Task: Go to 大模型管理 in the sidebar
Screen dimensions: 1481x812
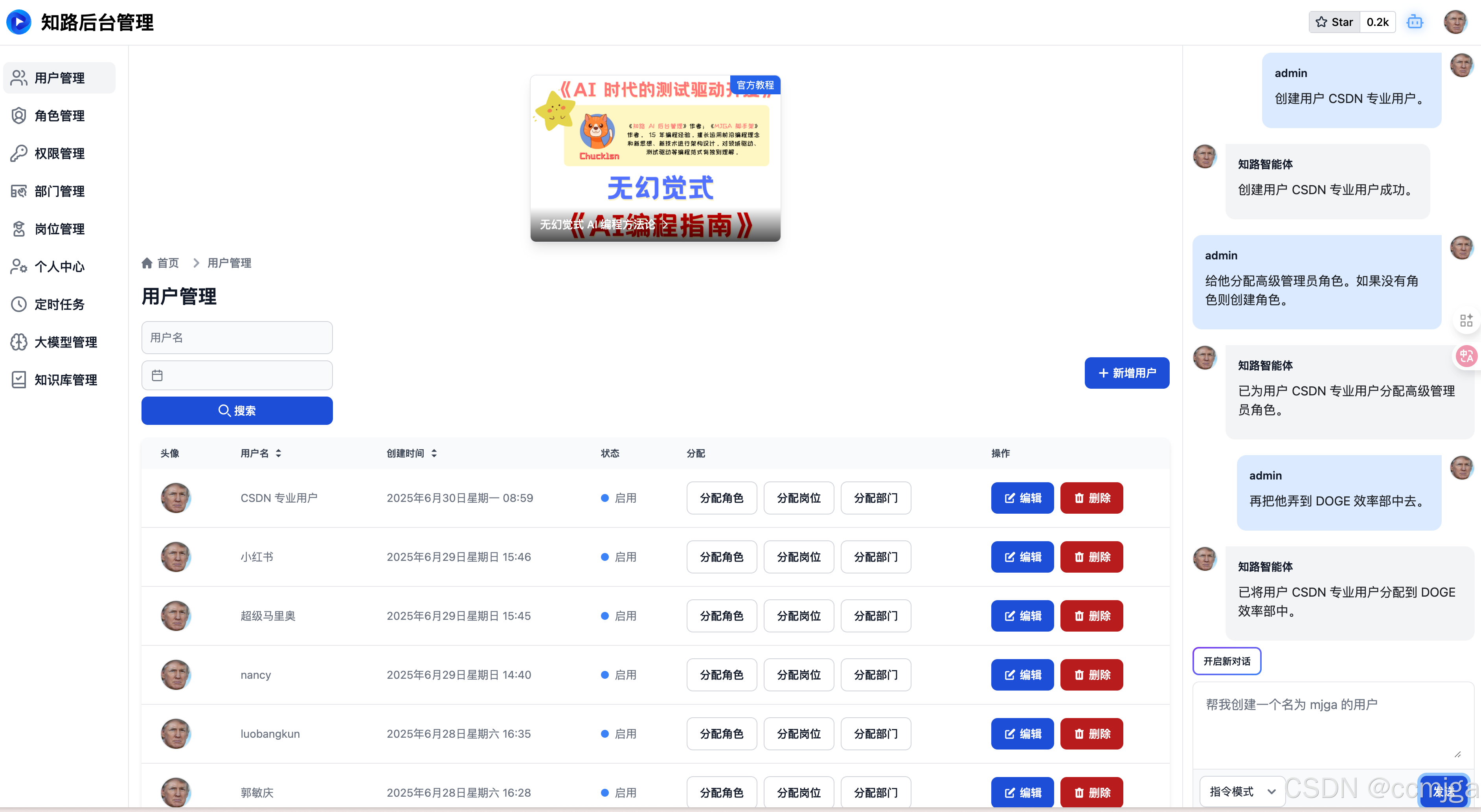Action: click(x=59, y=342)
